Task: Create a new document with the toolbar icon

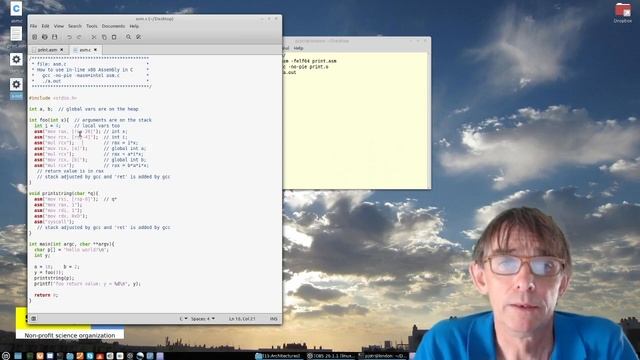Action: [x=34, y=37]
